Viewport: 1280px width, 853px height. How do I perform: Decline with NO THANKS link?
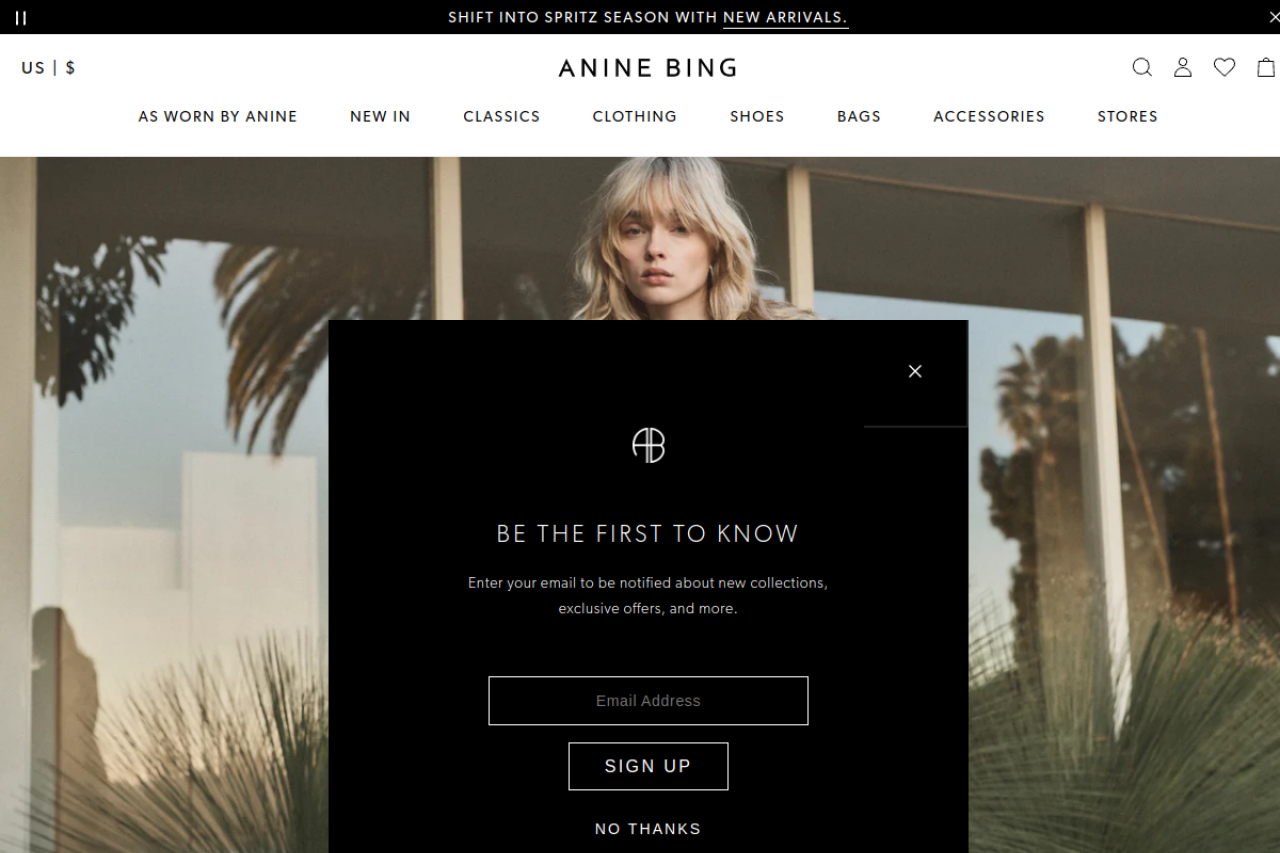click(x=648, y=829)
